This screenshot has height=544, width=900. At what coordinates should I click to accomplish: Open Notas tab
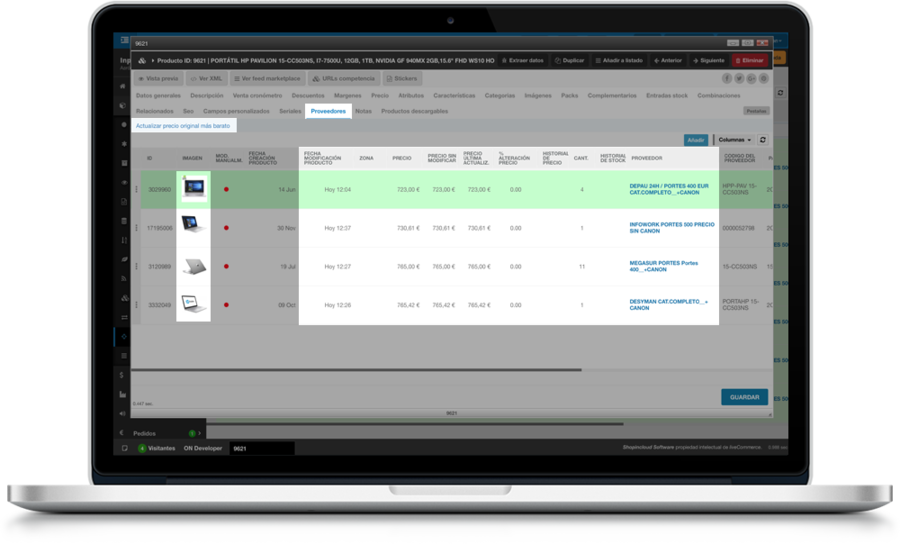(363, 111)
